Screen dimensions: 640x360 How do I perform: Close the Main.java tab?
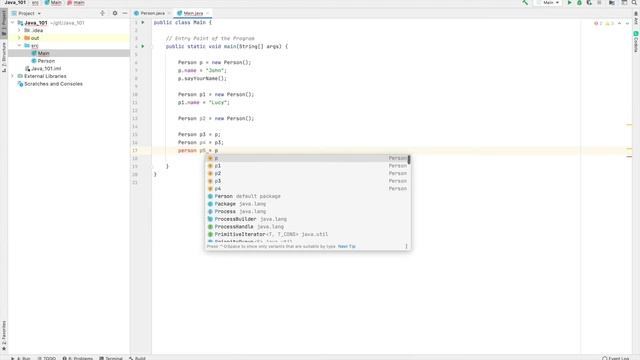point(207,13)
